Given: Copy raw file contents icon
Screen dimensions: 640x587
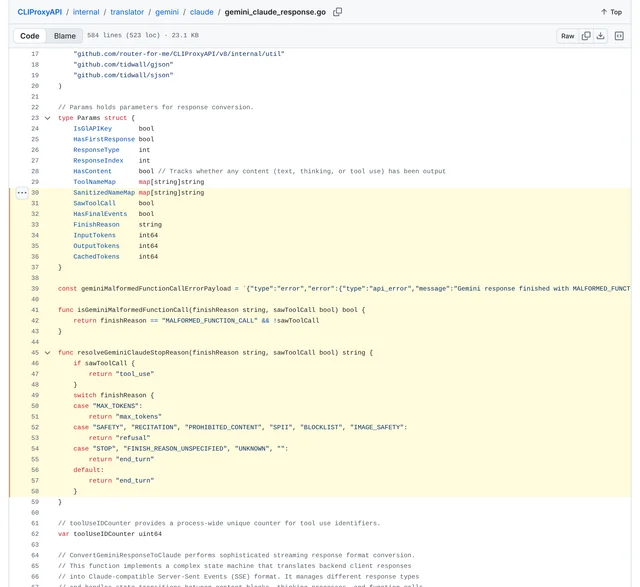Looking at the screenshot, I should [x=586, y=36].
